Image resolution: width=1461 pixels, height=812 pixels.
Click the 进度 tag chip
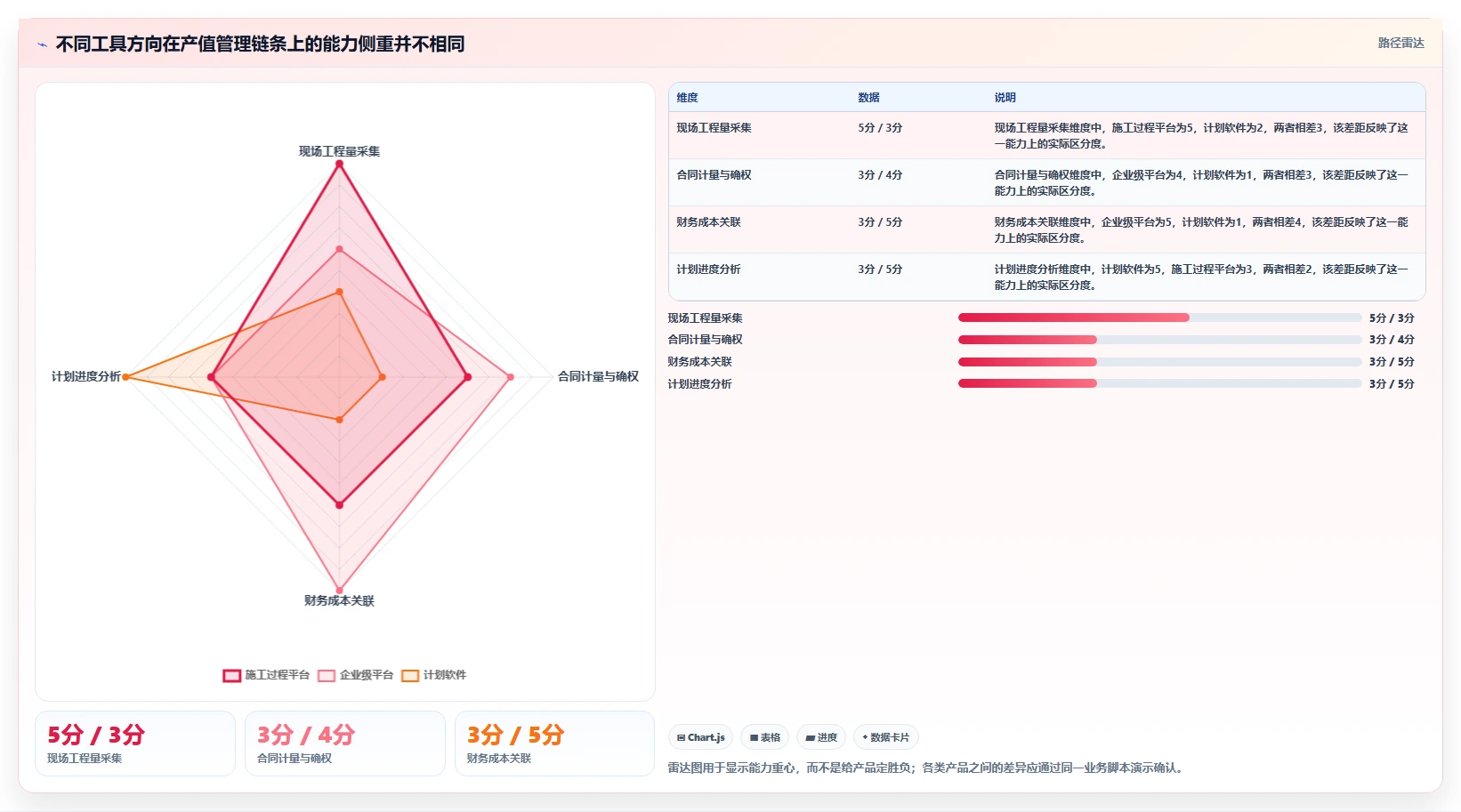(x=821, y=737)
